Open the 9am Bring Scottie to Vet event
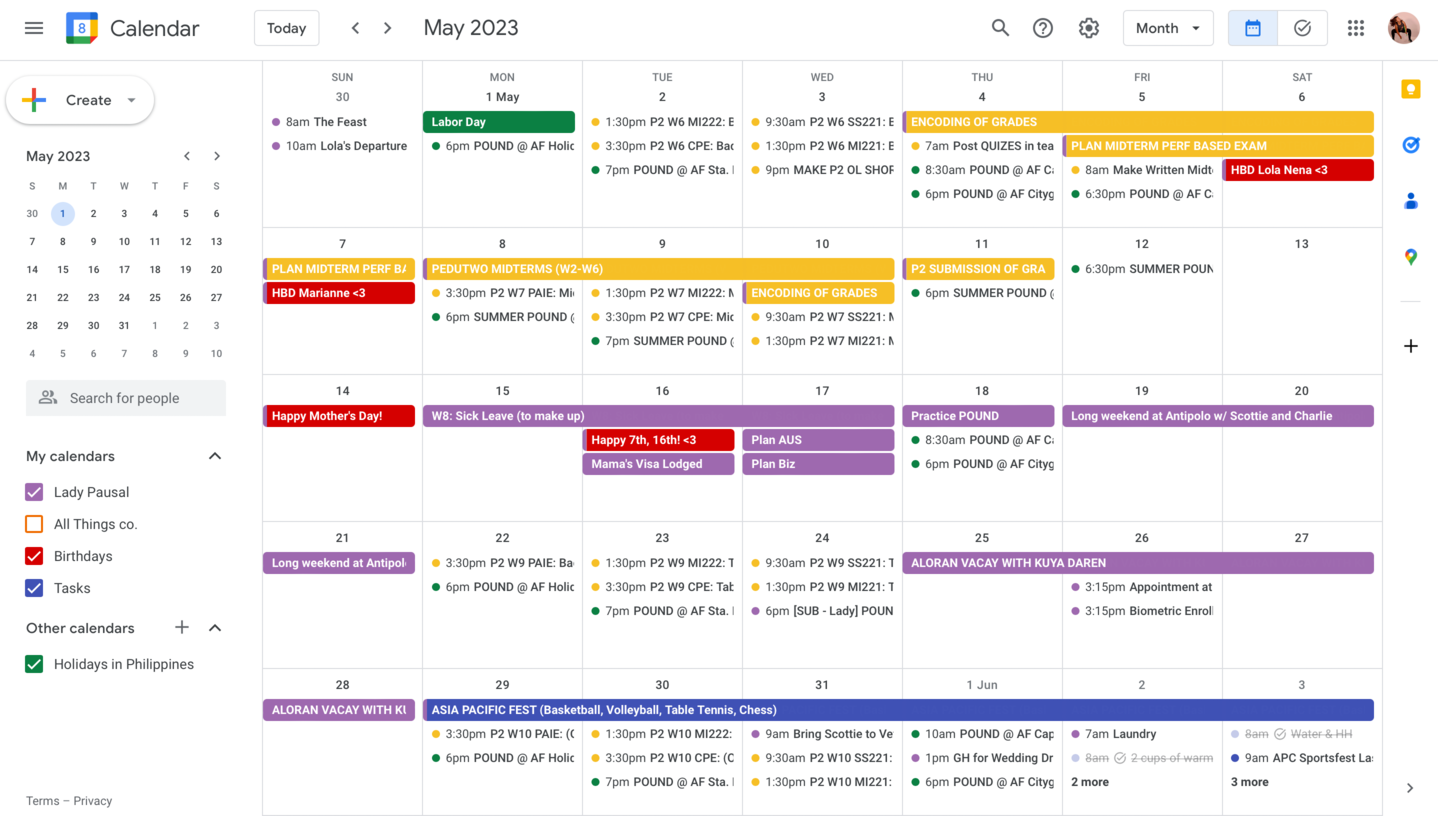 click(818, 734)
